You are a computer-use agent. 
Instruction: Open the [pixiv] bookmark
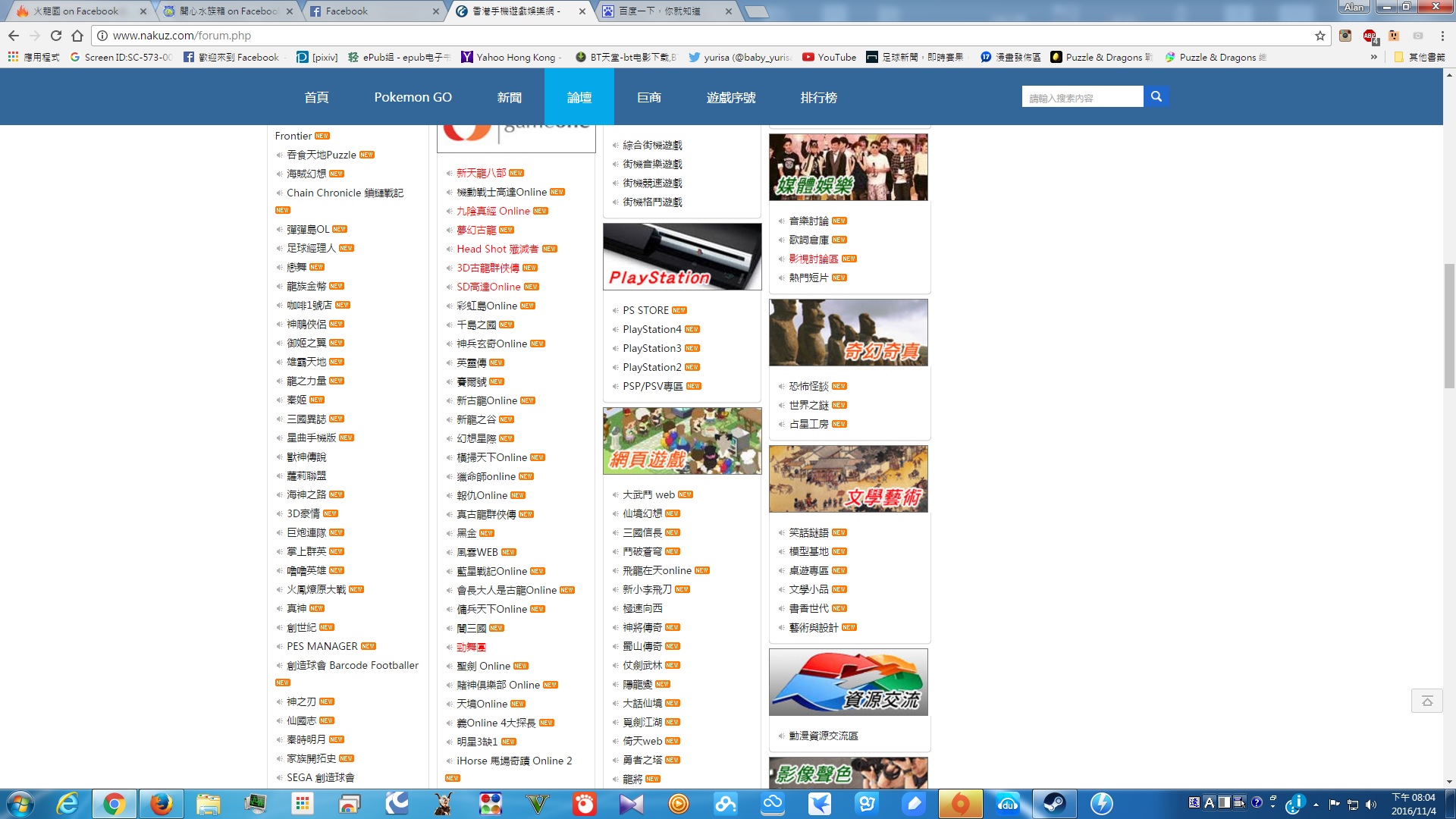317,57
